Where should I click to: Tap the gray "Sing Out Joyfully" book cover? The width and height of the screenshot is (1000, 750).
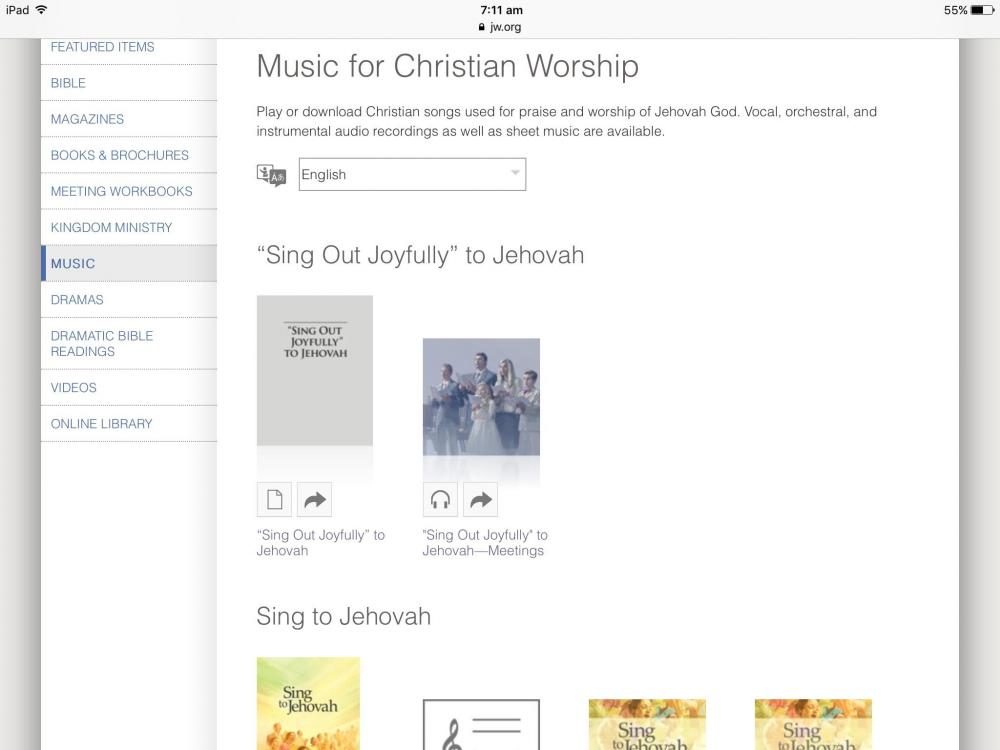click(x=315, y=370)
